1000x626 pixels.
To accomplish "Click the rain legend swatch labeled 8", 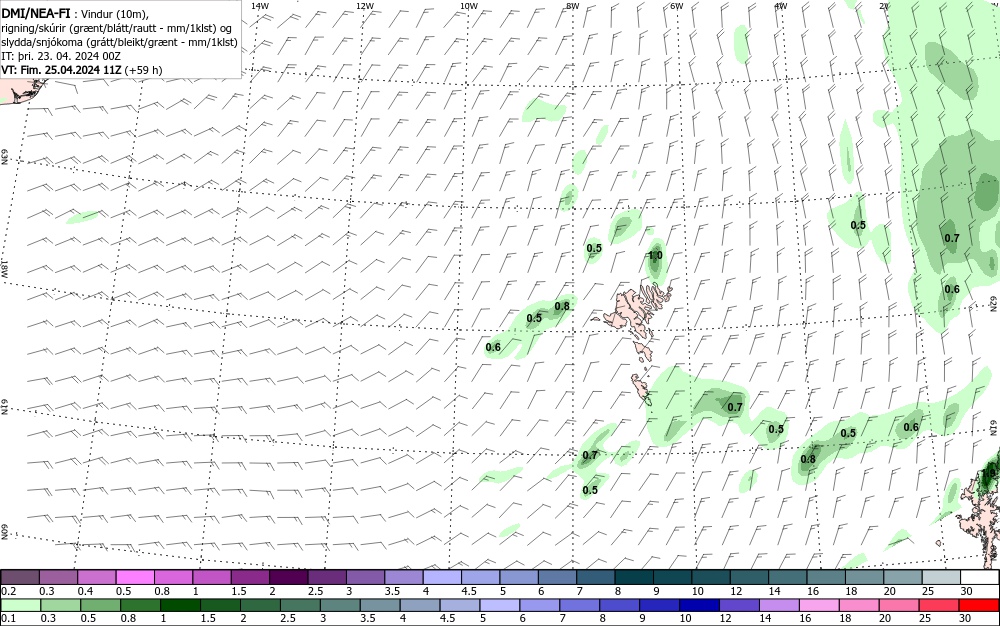I will coord(619,605).
